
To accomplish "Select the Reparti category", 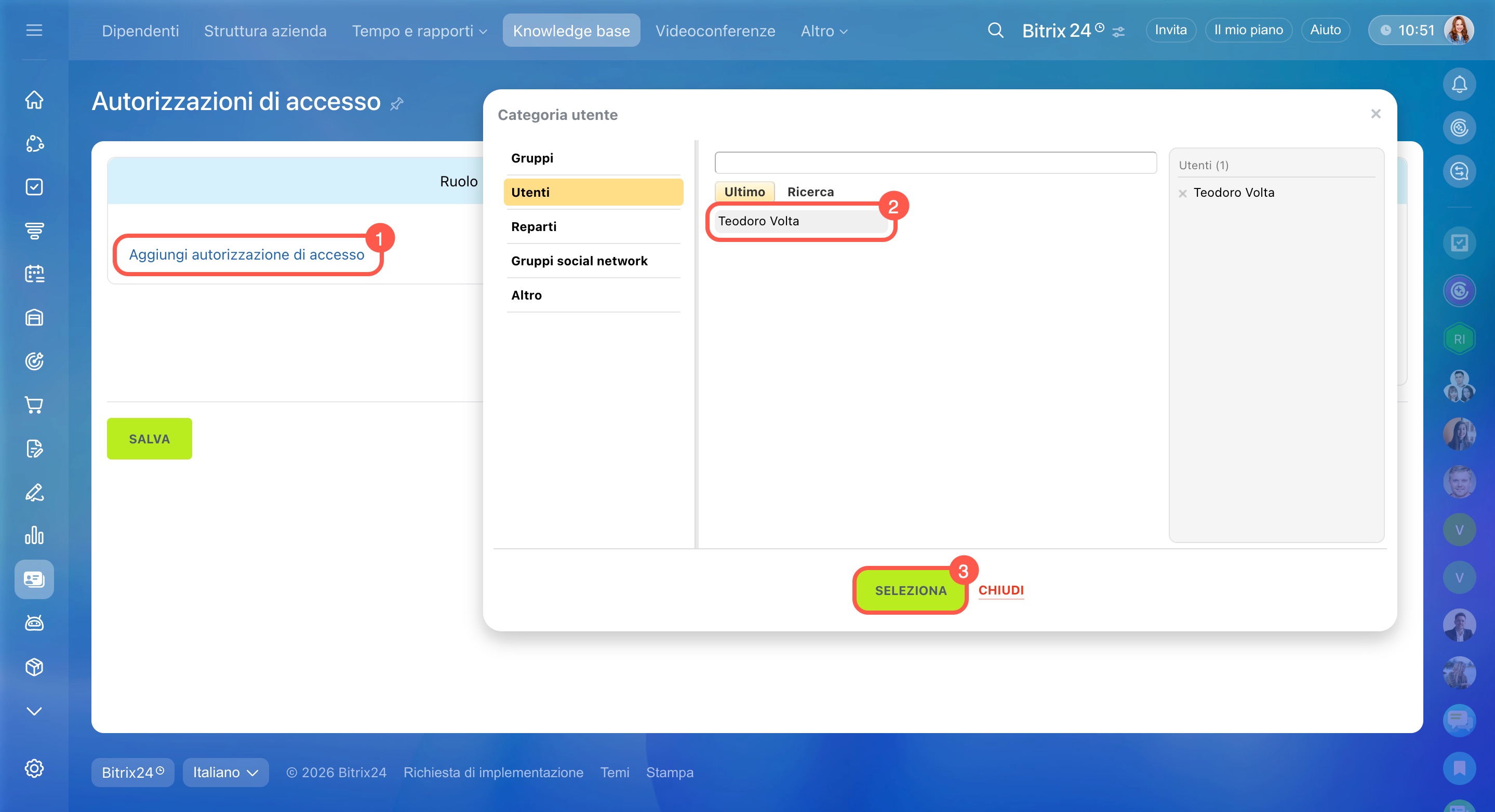I will tap(533, 227).
